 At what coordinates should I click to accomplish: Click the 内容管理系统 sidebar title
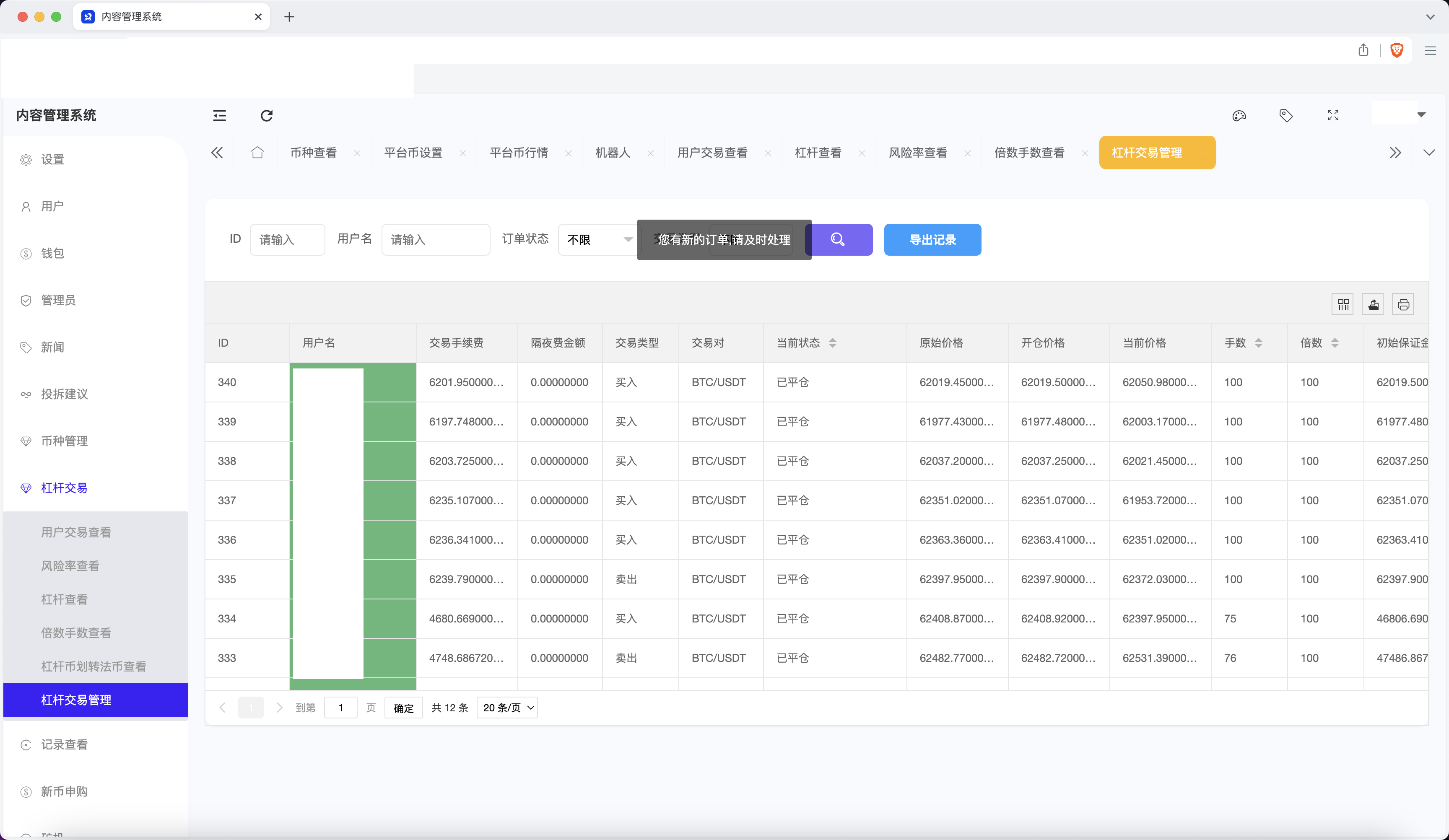coord(56,115)
